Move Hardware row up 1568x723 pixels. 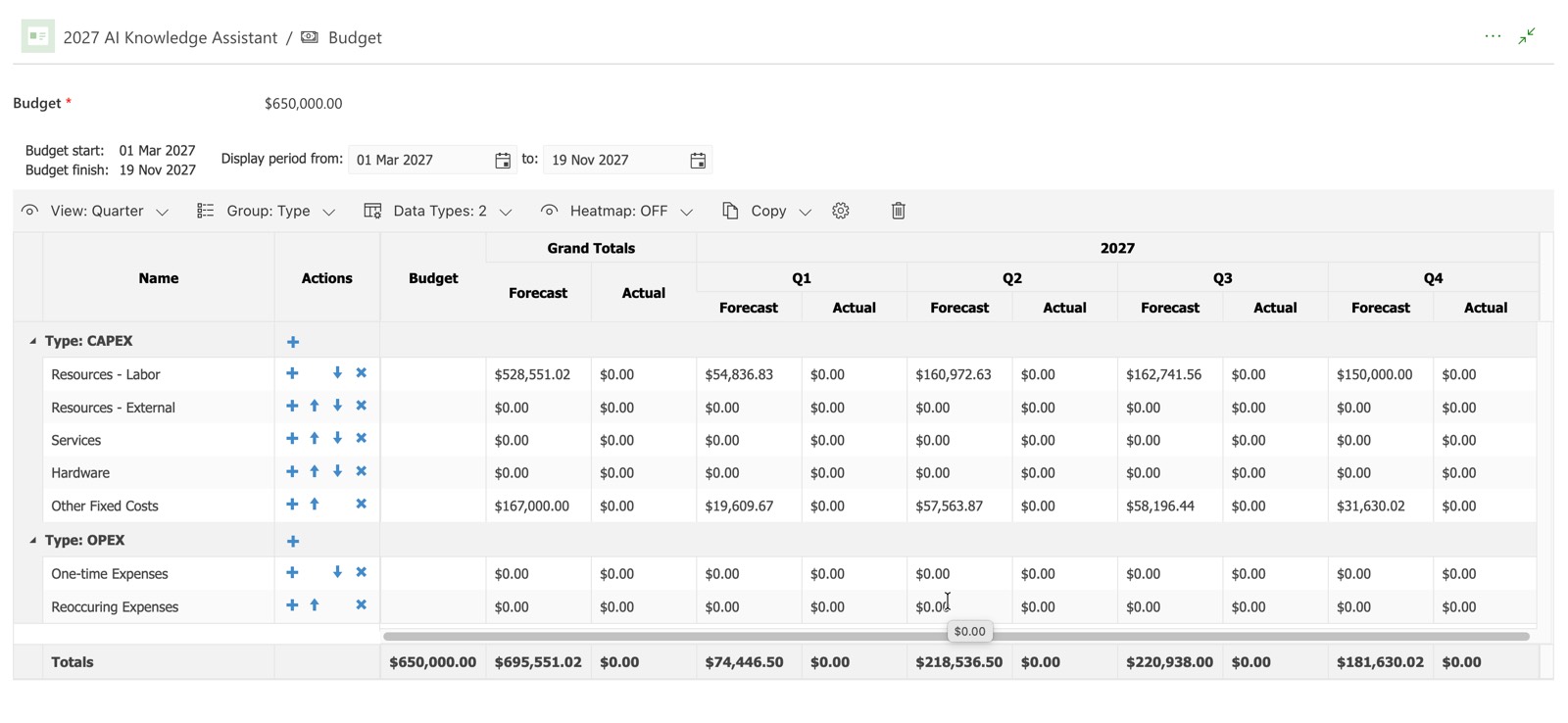point(315,471)
